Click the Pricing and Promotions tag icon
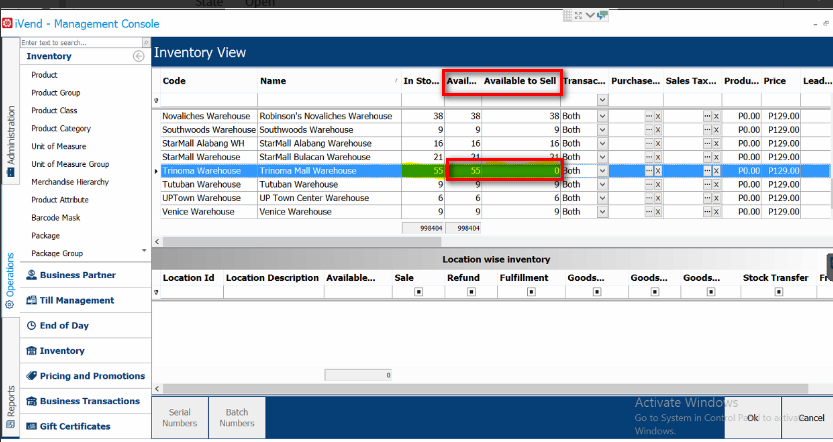The height and width of the screenshot is (442, 833). [x=32, y=376]
